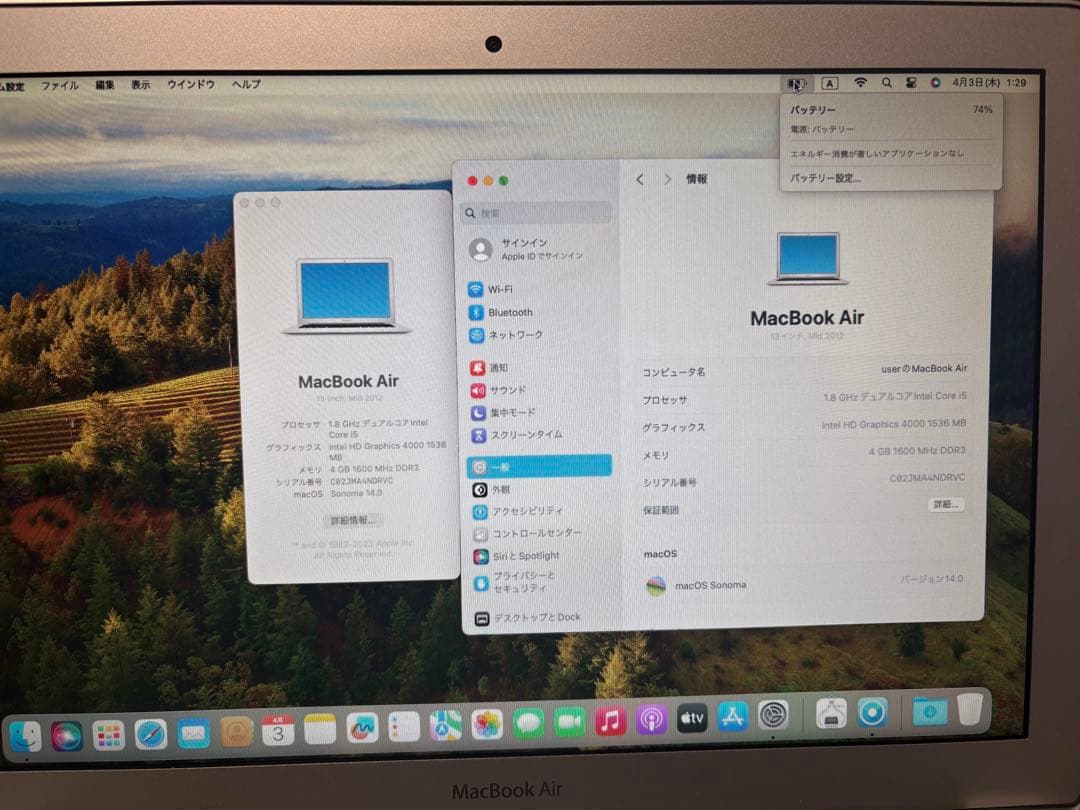Click input source 'A' icon in menu bar

829,84
